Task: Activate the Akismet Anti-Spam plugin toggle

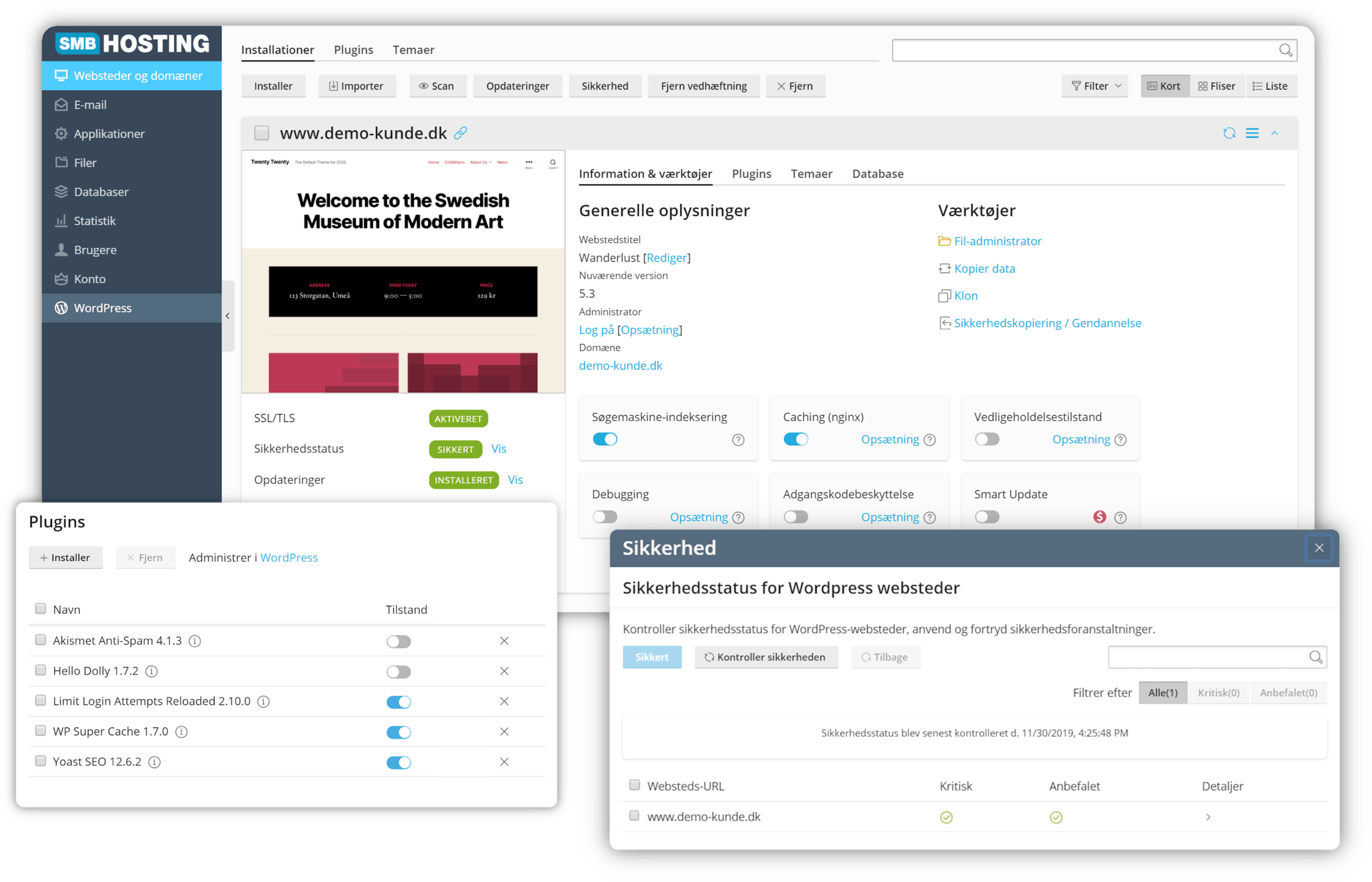Action: point(399,641)
